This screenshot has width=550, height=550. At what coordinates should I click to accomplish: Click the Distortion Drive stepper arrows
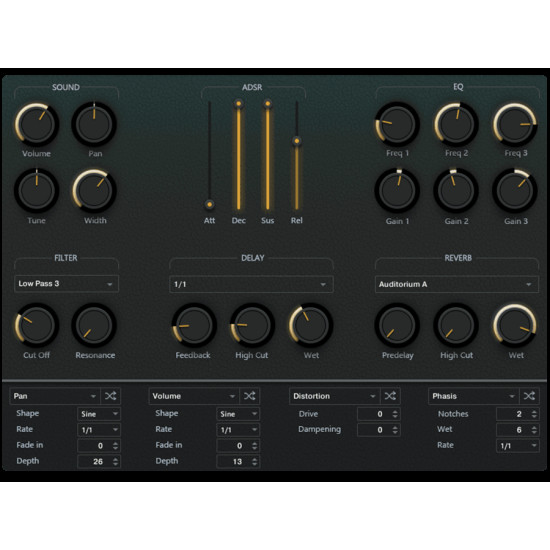(395, 414)
